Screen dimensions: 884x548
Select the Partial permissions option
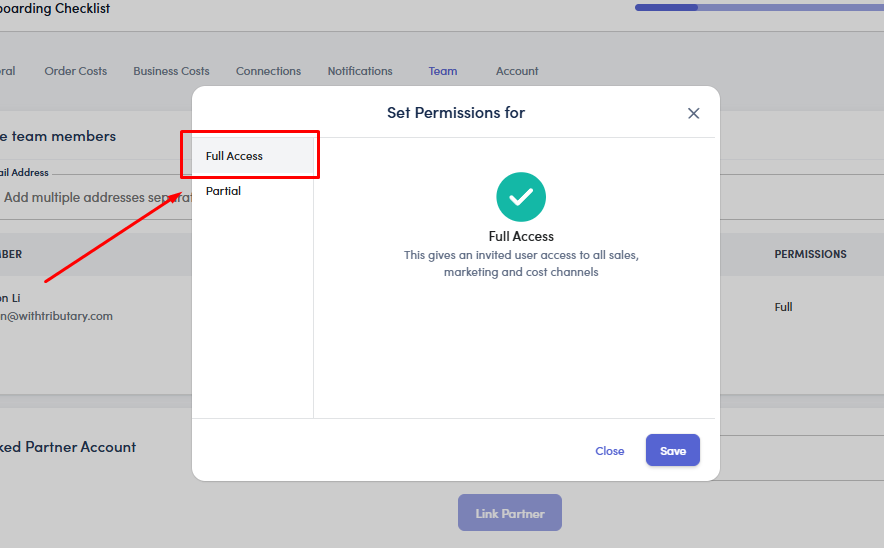[224, 191]
